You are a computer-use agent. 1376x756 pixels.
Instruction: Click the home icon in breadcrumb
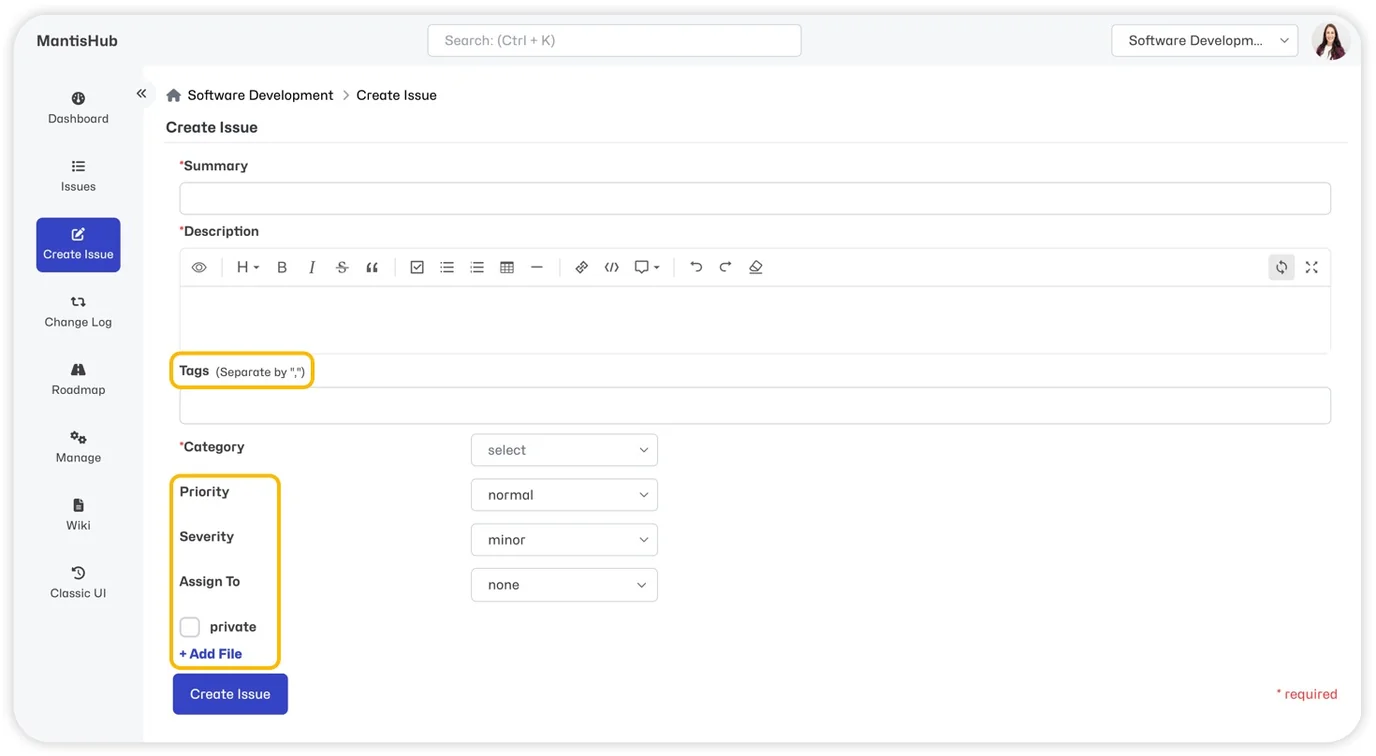tap(173, 95)
